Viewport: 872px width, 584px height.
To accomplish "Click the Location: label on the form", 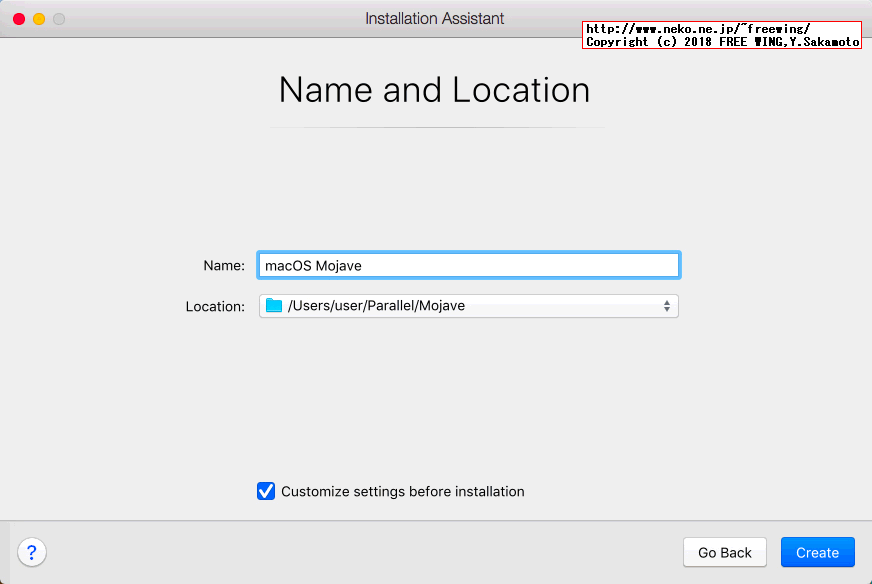I will (x=214, y=306).
